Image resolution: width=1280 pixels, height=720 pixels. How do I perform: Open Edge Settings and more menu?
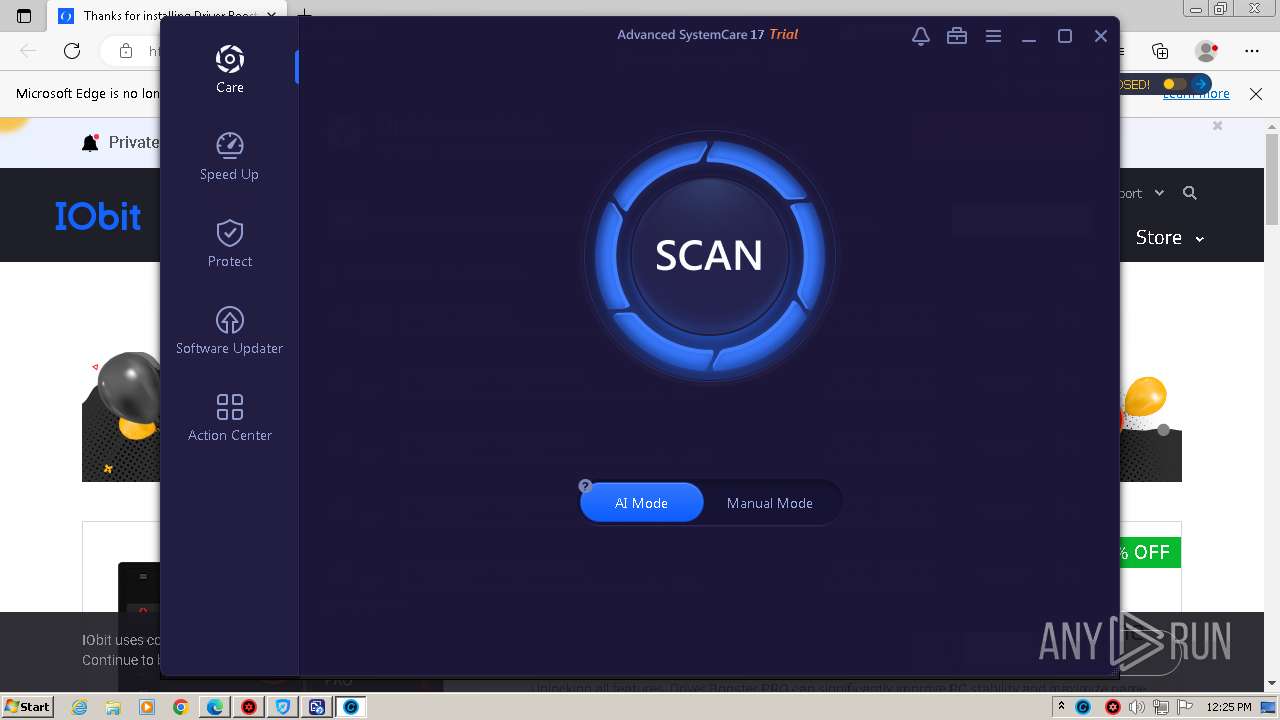tap(1252, 51)
